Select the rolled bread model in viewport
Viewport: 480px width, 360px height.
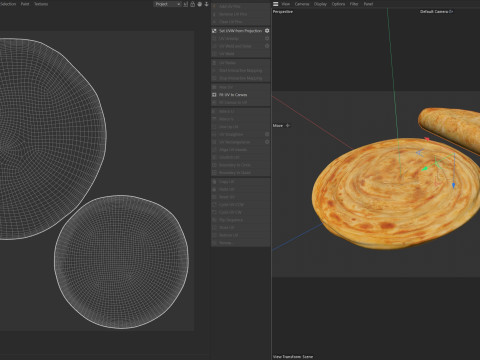click(x=453, y=128)
